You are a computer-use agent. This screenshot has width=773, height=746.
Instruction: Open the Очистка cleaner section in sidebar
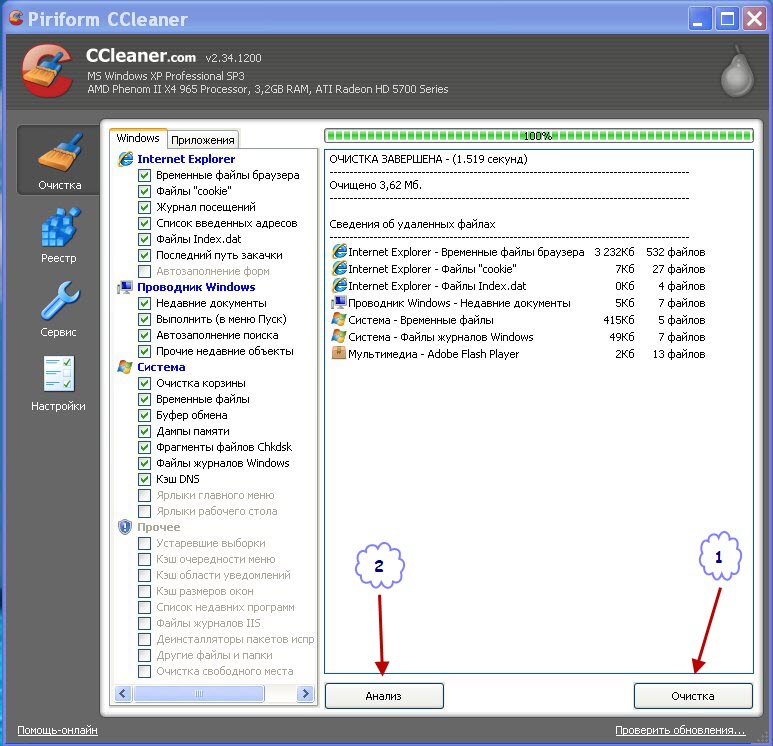click(59, 161)
